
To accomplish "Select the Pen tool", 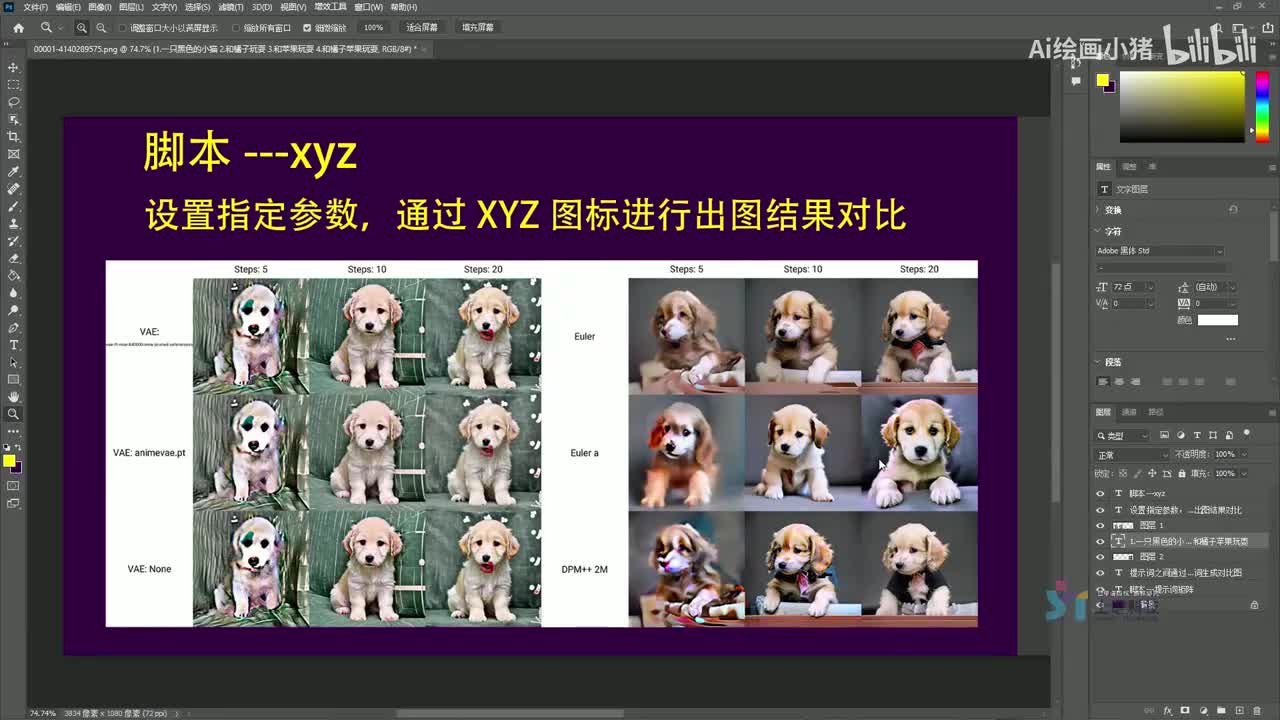I will [x=14, y=327].
